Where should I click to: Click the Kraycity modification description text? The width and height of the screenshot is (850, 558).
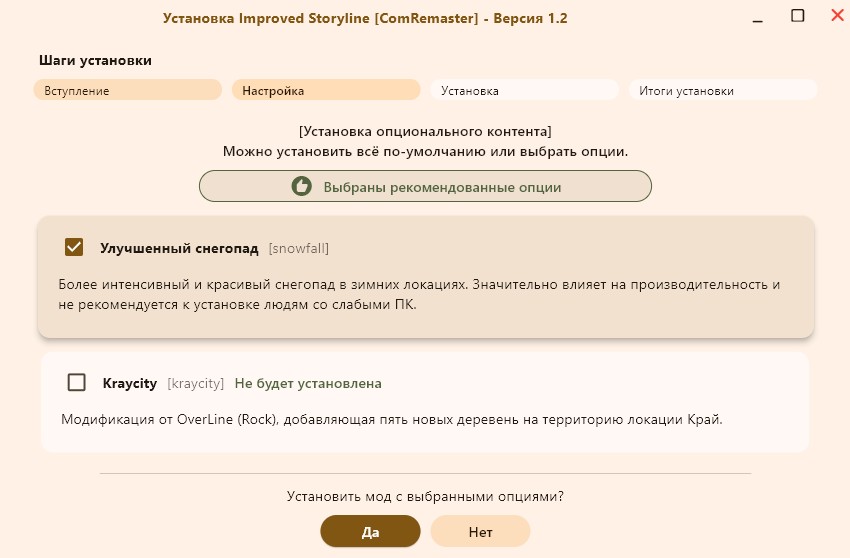click(x=391, y=419)
